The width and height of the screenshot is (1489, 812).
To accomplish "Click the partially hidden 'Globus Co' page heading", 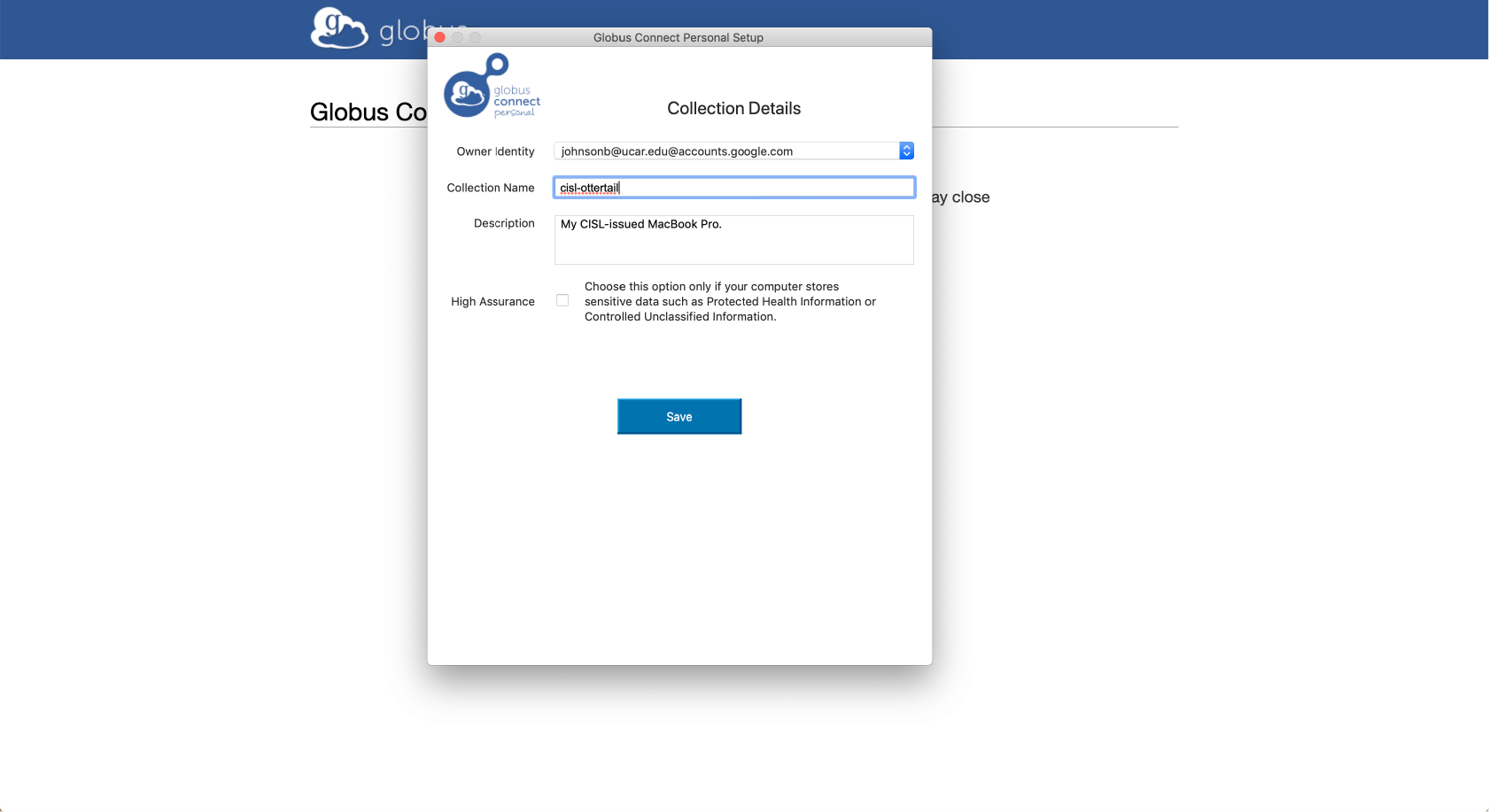I will pyautogui.click(x=368, y=112).
